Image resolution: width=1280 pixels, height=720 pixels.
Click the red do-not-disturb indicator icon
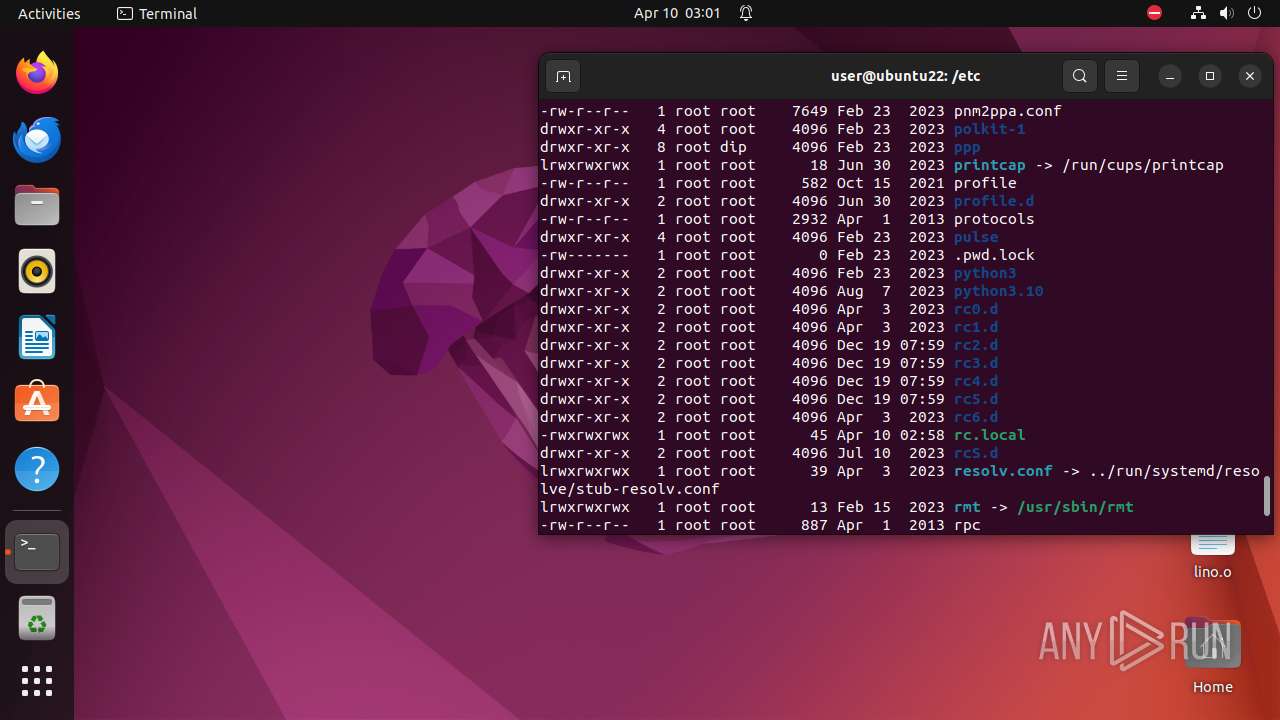[1155, 13]
